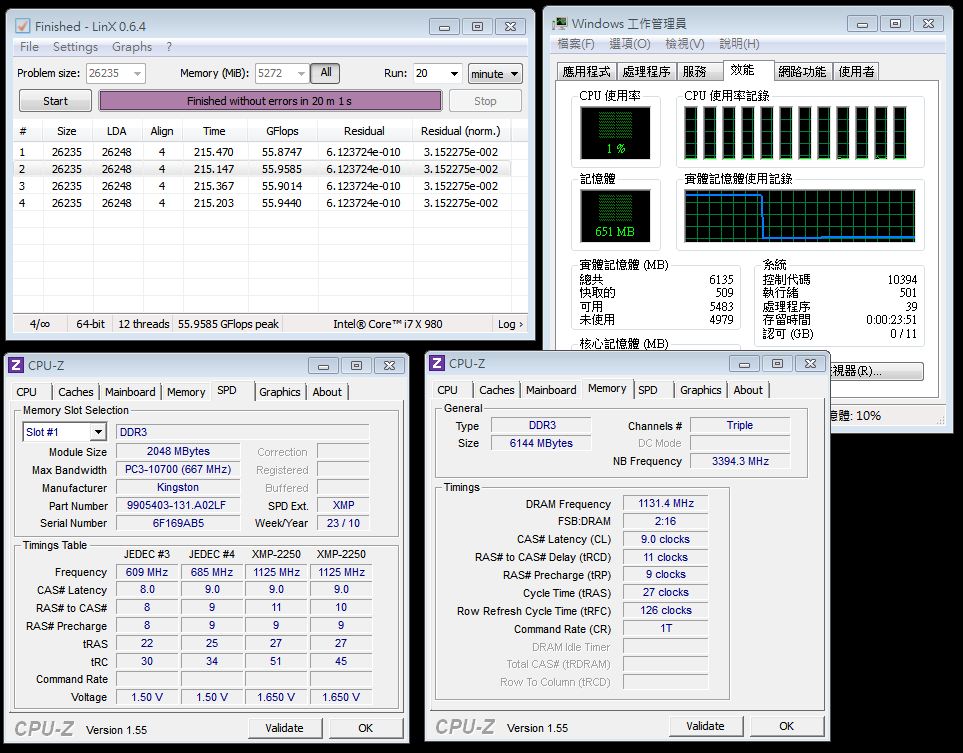Image resolution: width=963 pixels, height=753 pixels.
Task: Select the Graphics tab in CPU-Z SPD window
Action: [x=279, y=392]
